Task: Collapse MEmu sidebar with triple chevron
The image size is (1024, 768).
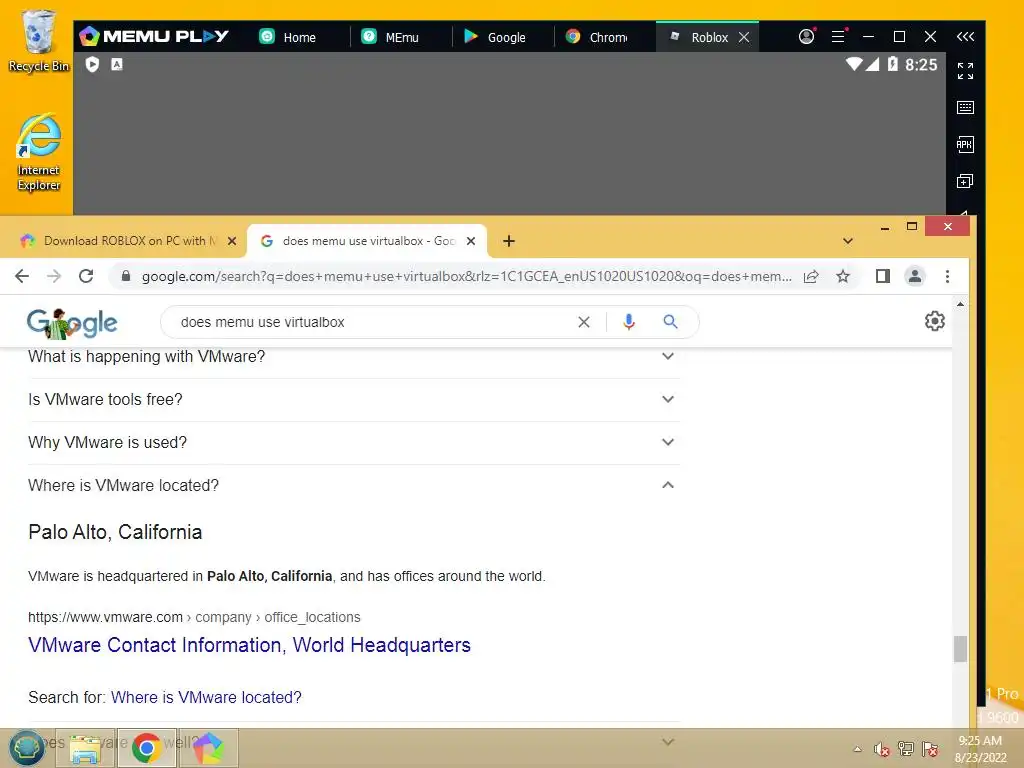Action: click(965, 37)
